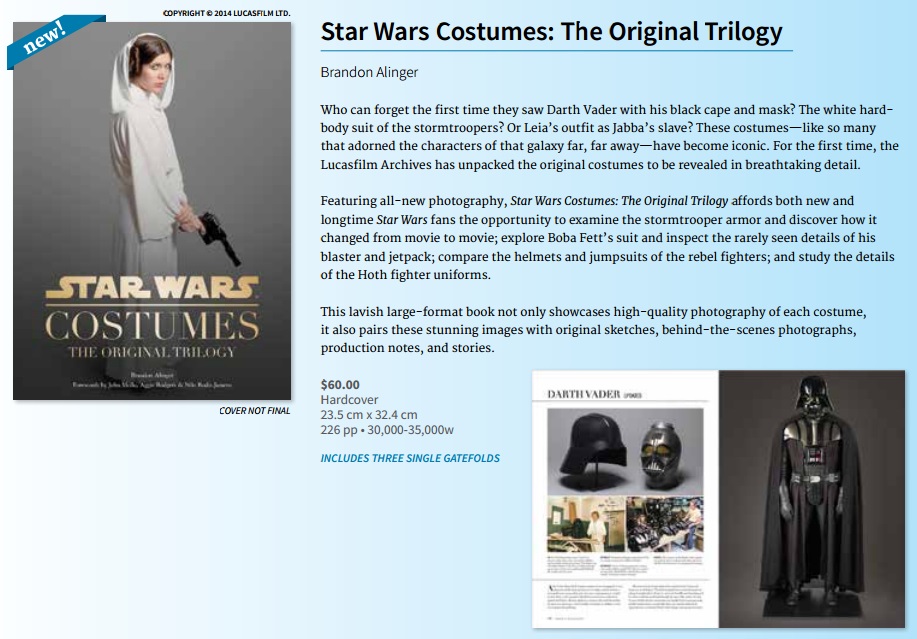
Task: Click the book title heading
Action: [551, 32]
